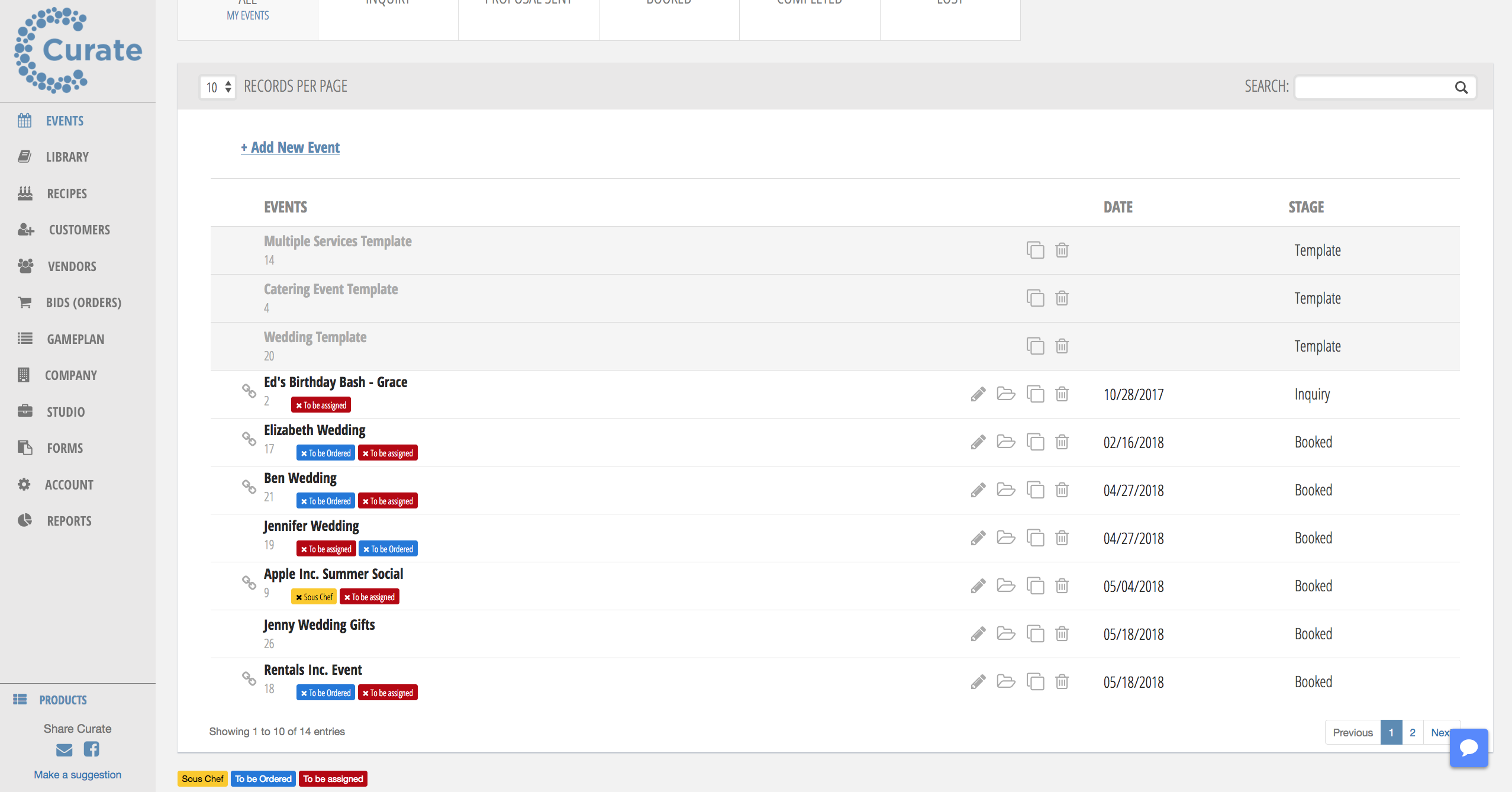The height and width of the screenshot is (792, 1512).
Task: Filter by yellow Sous Chef legend tag
Action: (202, 779)
